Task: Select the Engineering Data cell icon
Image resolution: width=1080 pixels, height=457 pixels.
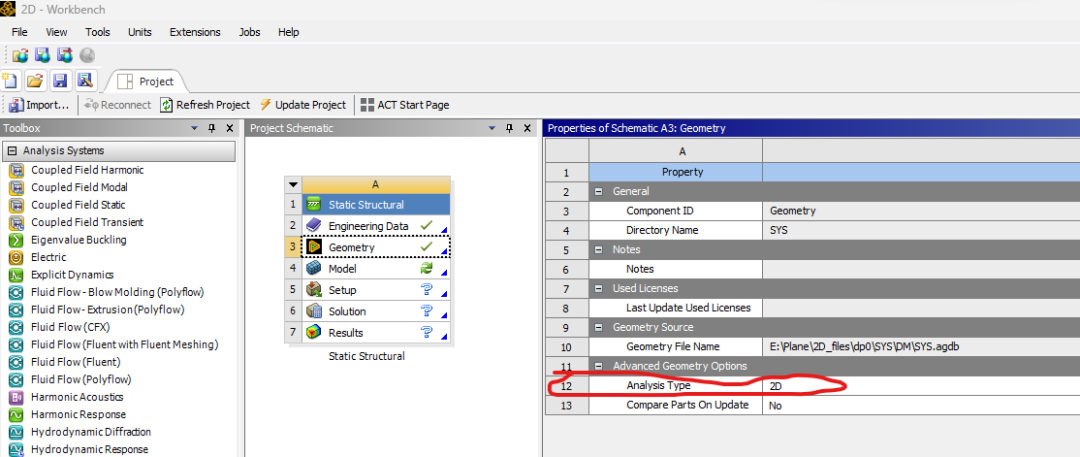Action: pyautogui.click(x=314, y=226)
